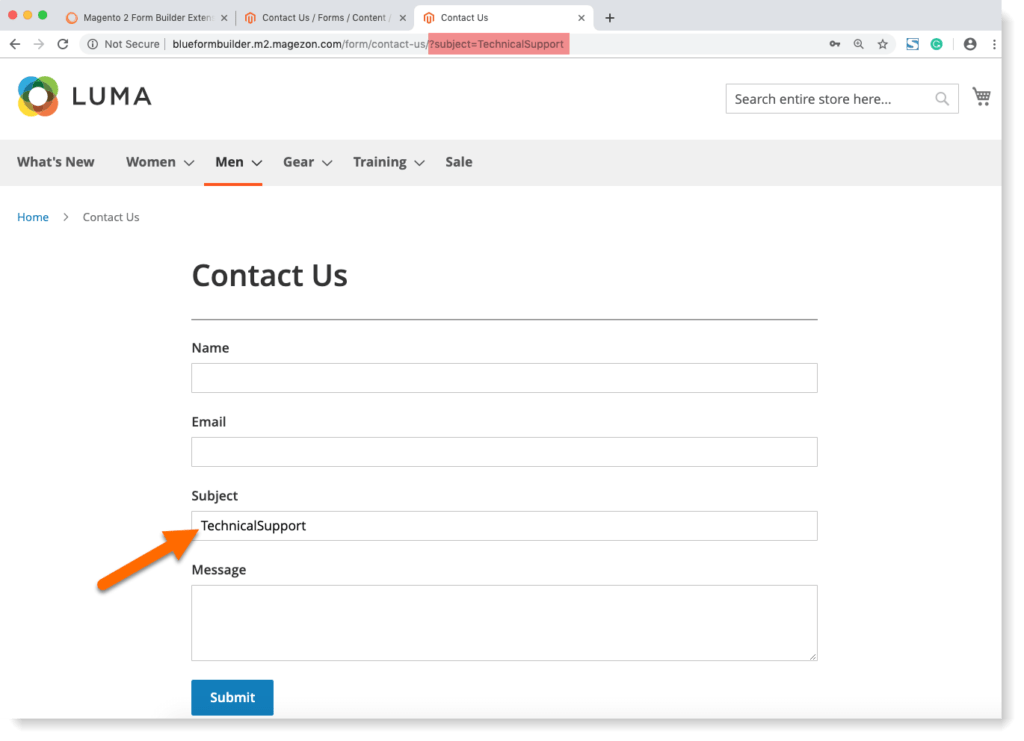The image size is (1024, 741).
Task: Bookmark this page with the star icon
Action: coord(883,44)
